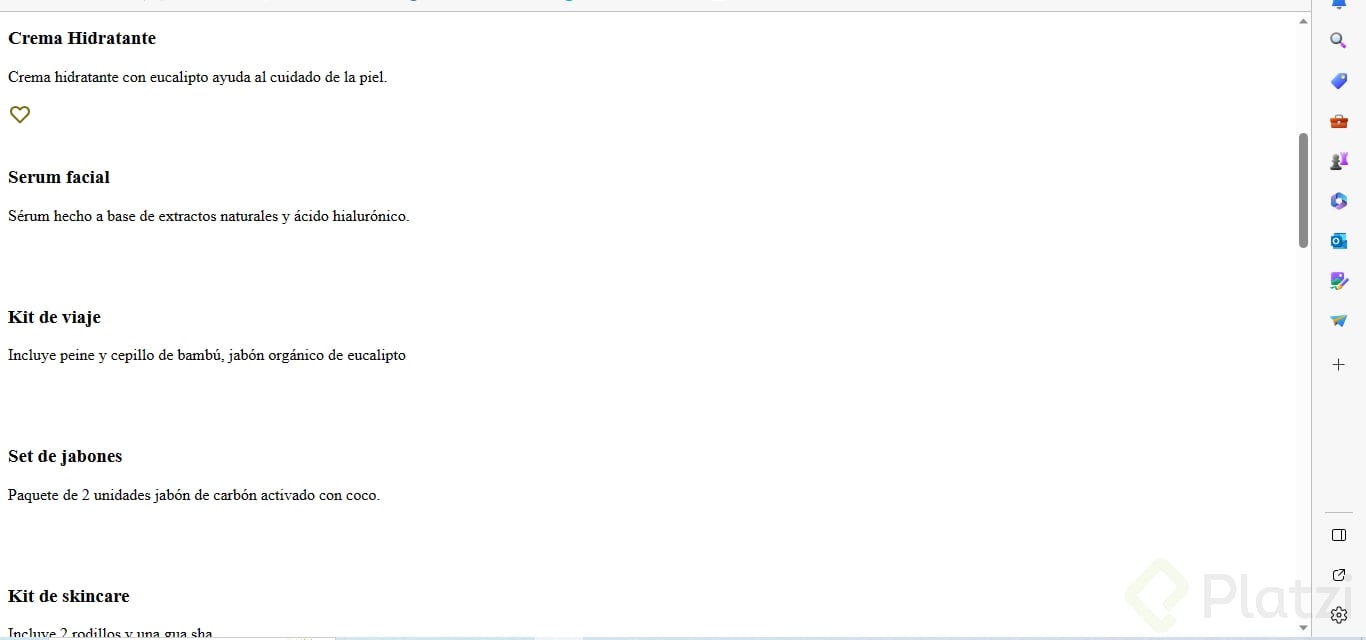This screenshot has height=640, width=1366.
Task: Open sidebar settings gear icon
Action: click(1339, 615)
